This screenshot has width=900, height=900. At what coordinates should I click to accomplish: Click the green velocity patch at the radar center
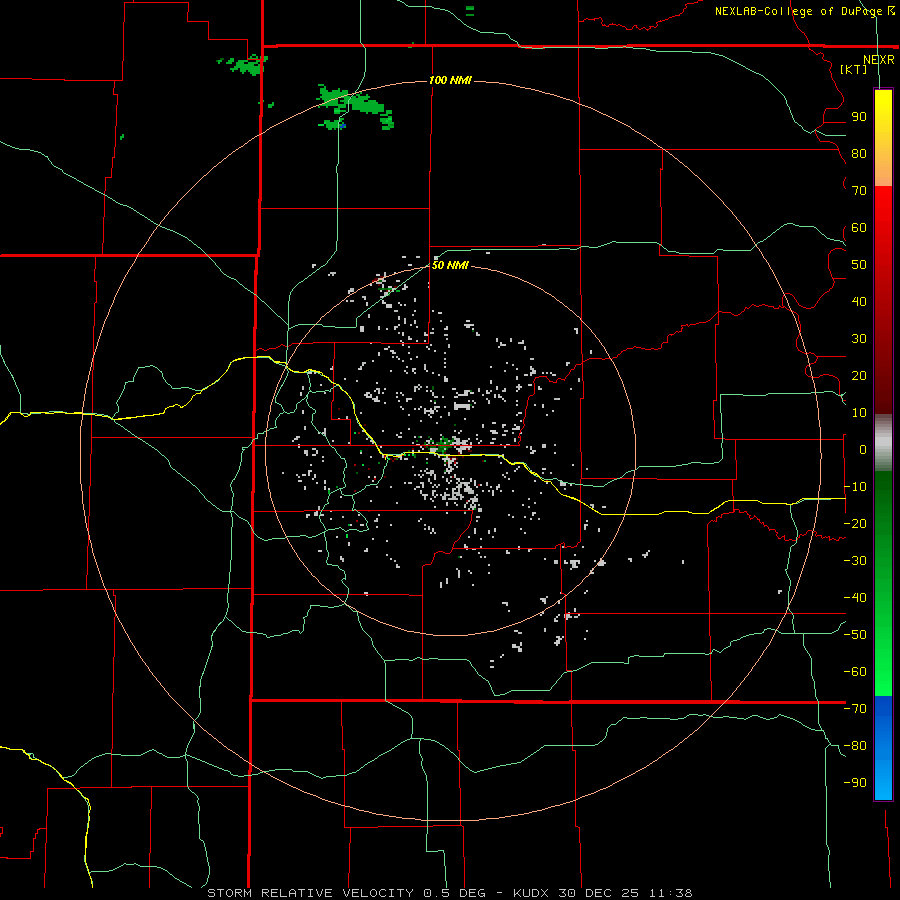(x=443, y=443)
